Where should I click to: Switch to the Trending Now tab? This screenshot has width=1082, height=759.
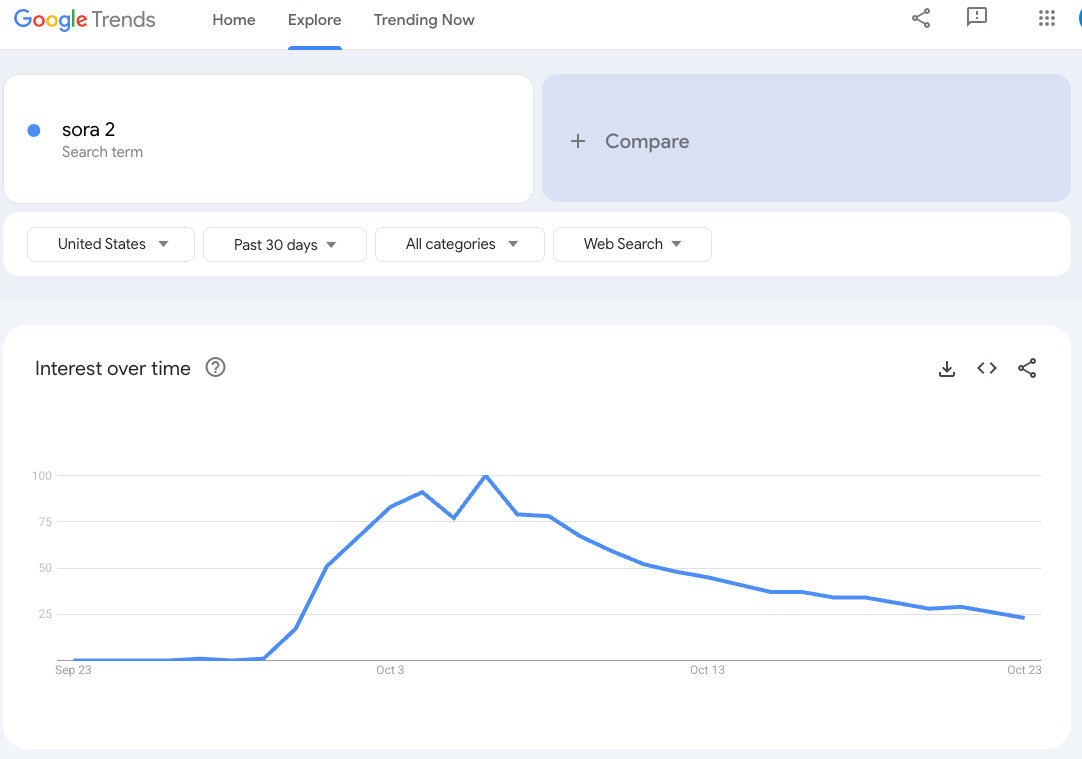click(424, 20)
